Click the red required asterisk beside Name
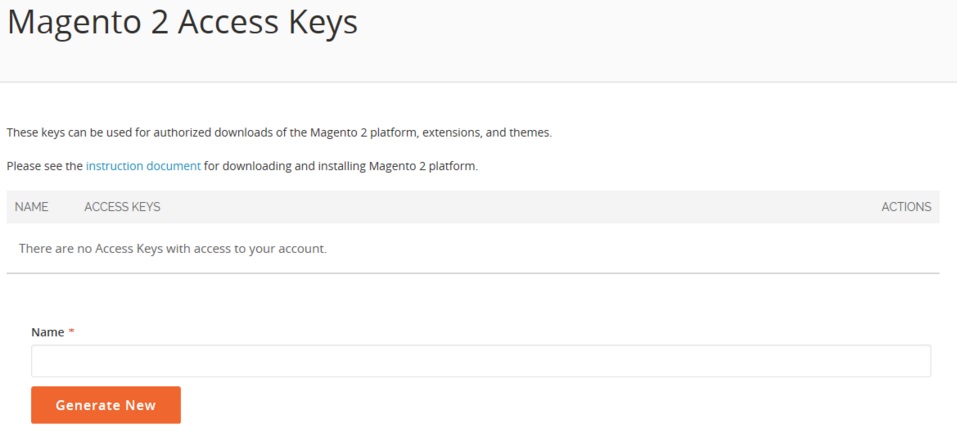This screenshot has height=433, width=957. [71, 332]
